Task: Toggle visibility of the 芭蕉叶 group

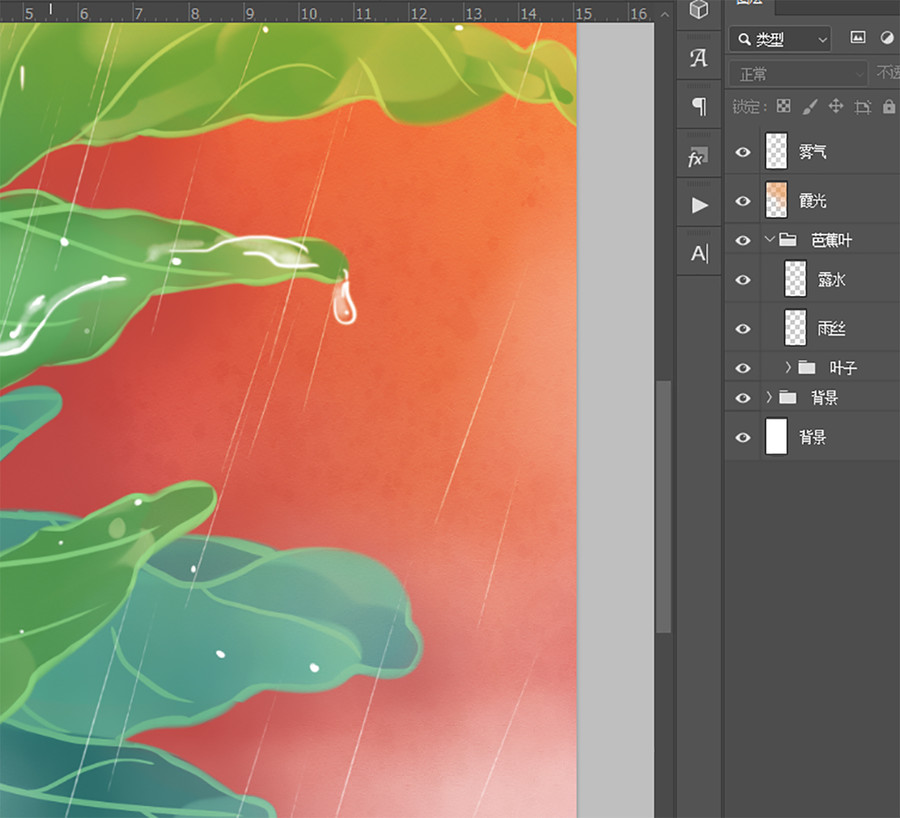Action: 743,240
